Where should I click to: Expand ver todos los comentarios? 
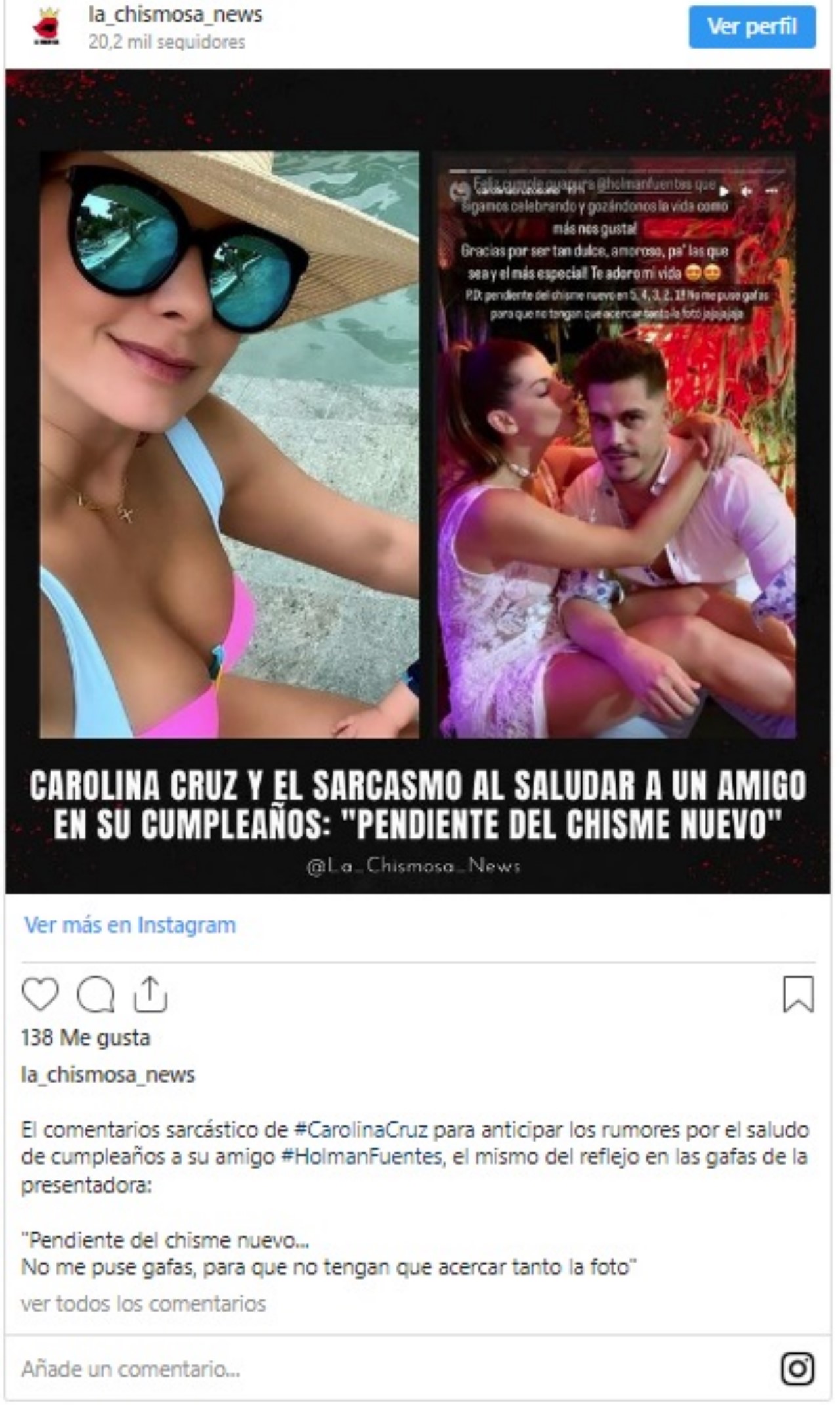coord(144,1303)
